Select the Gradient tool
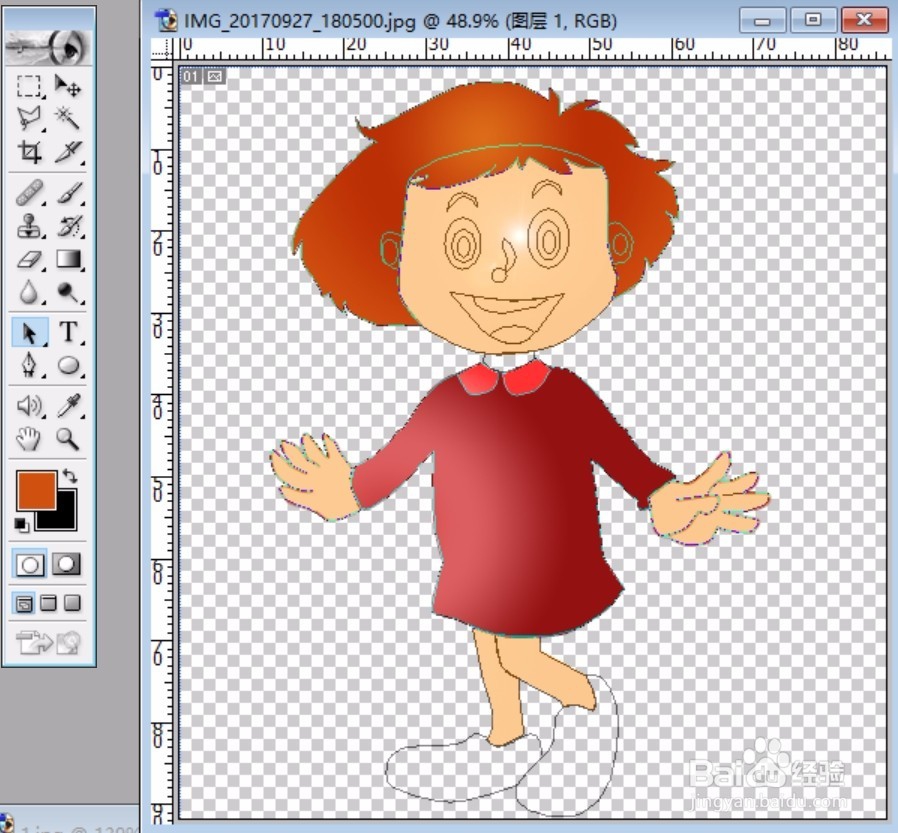The height and width of the screenshot is (833, 898). click(x=68, y=259)
